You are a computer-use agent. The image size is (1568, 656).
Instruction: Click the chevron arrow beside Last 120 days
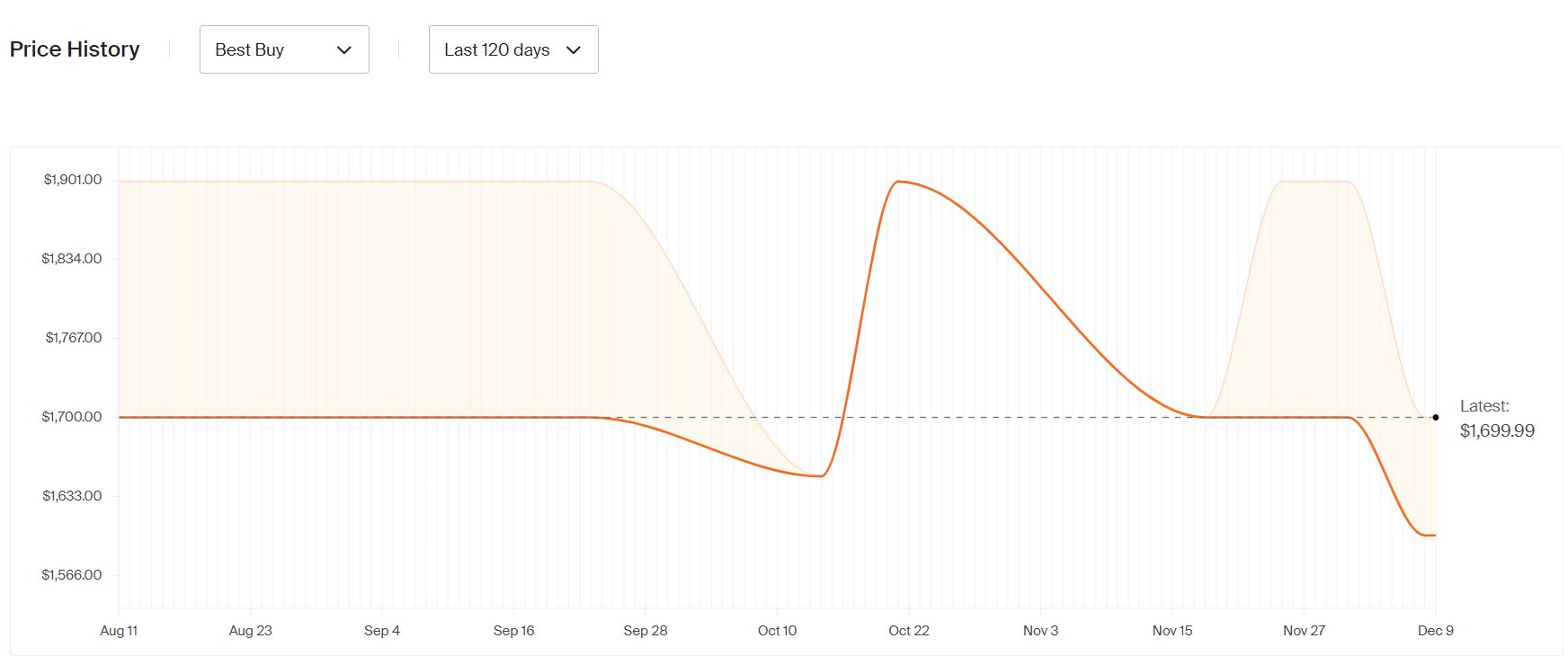[574, 50]
